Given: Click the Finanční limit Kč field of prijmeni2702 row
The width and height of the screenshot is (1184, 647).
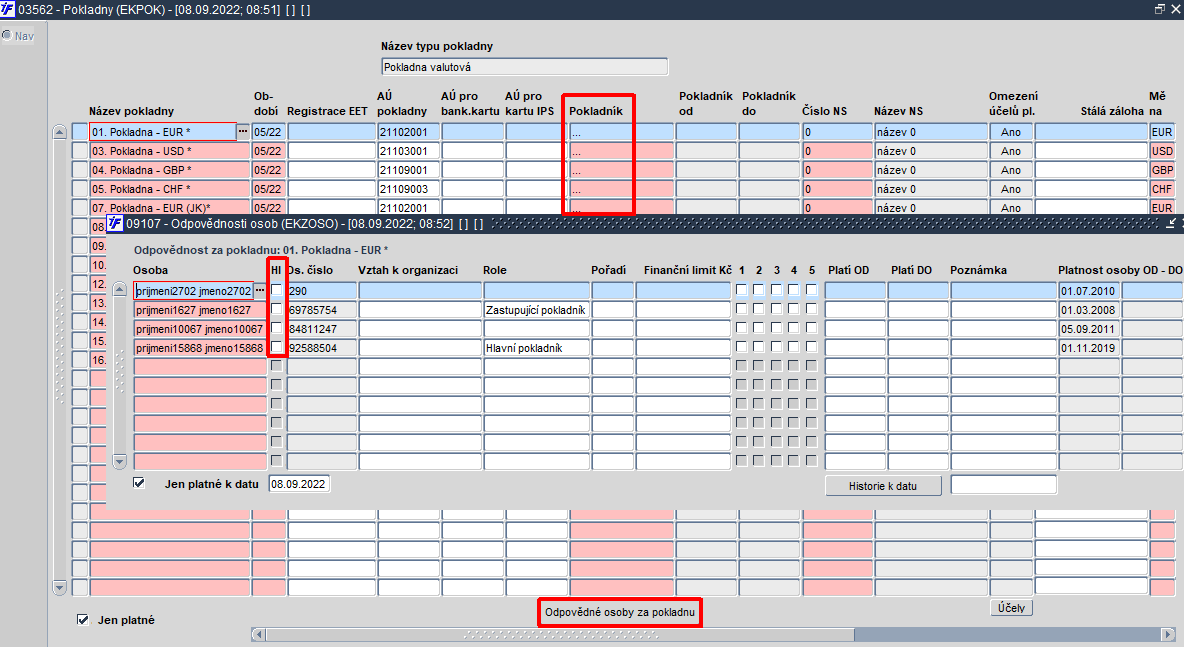Looking at the screenshot, I should point(683,291).
